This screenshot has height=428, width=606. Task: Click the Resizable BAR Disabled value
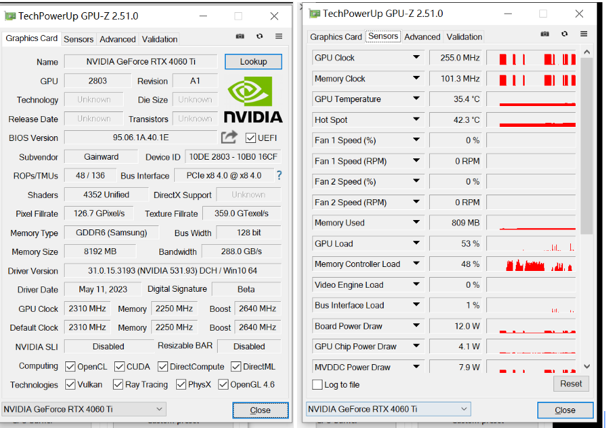tap(249, 346)
